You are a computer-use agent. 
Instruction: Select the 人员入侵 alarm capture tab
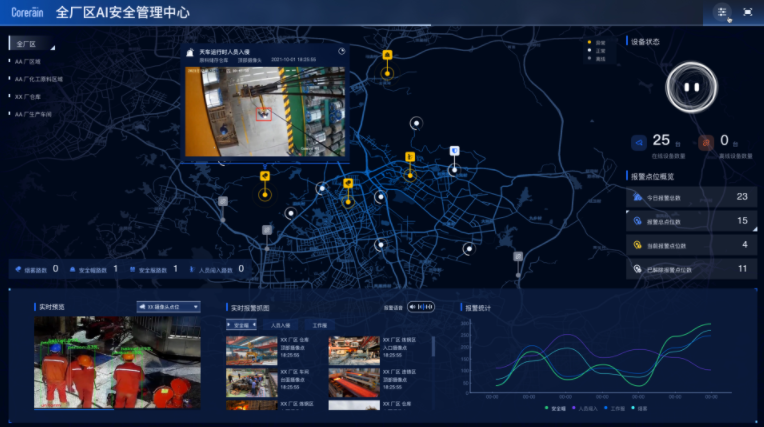pos(281,325)
